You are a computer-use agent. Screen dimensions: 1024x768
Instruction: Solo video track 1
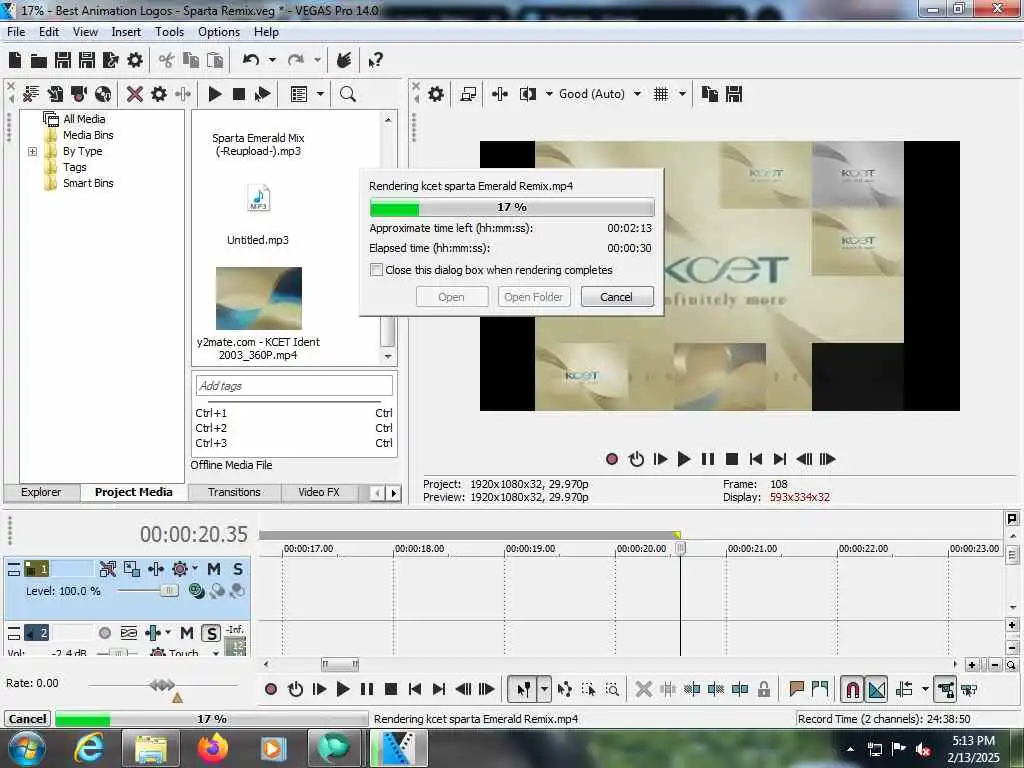point(238,569)
